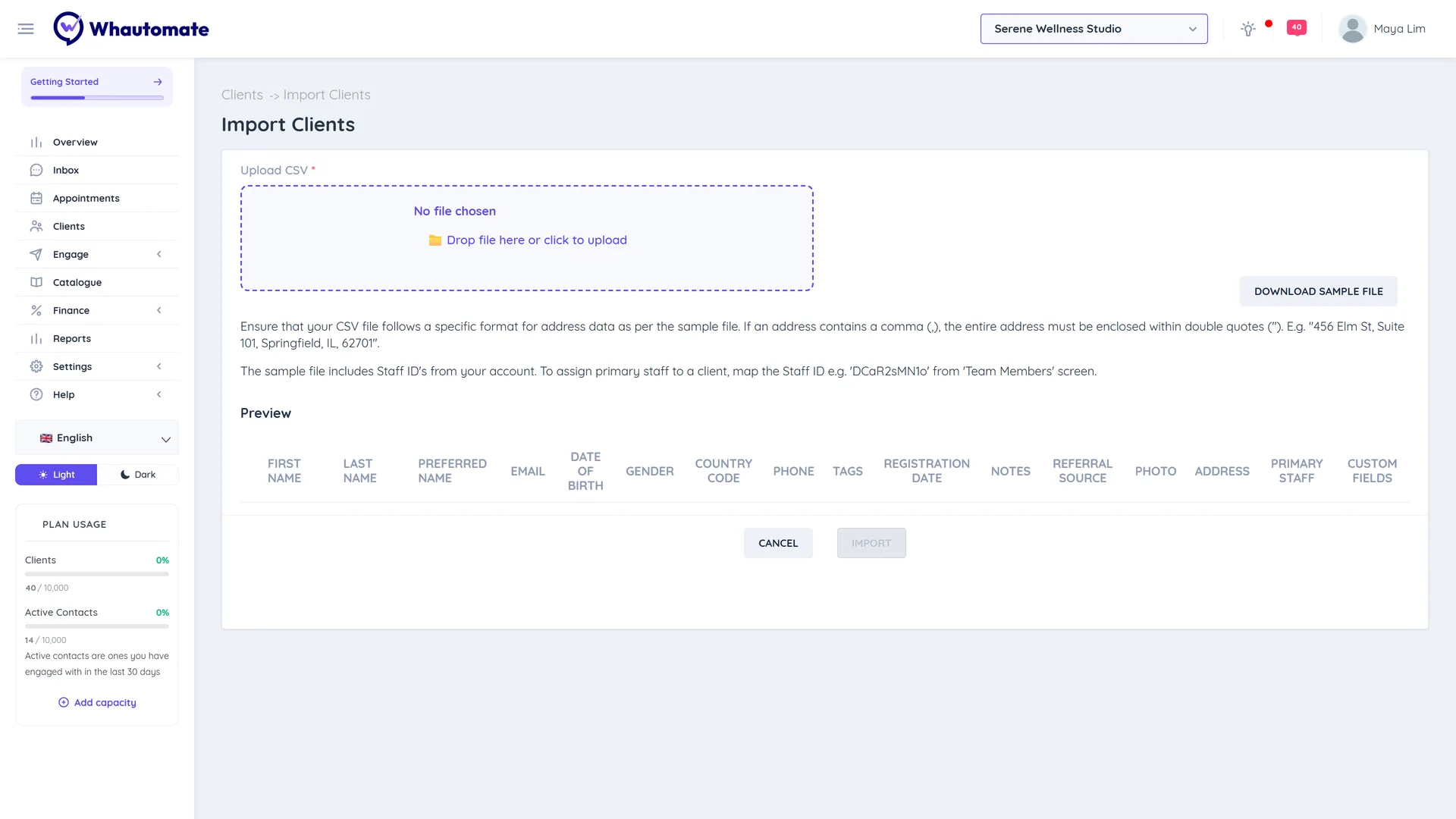Click the plus circle icon beside Add capacity
1456x819 pixels.
64,703
